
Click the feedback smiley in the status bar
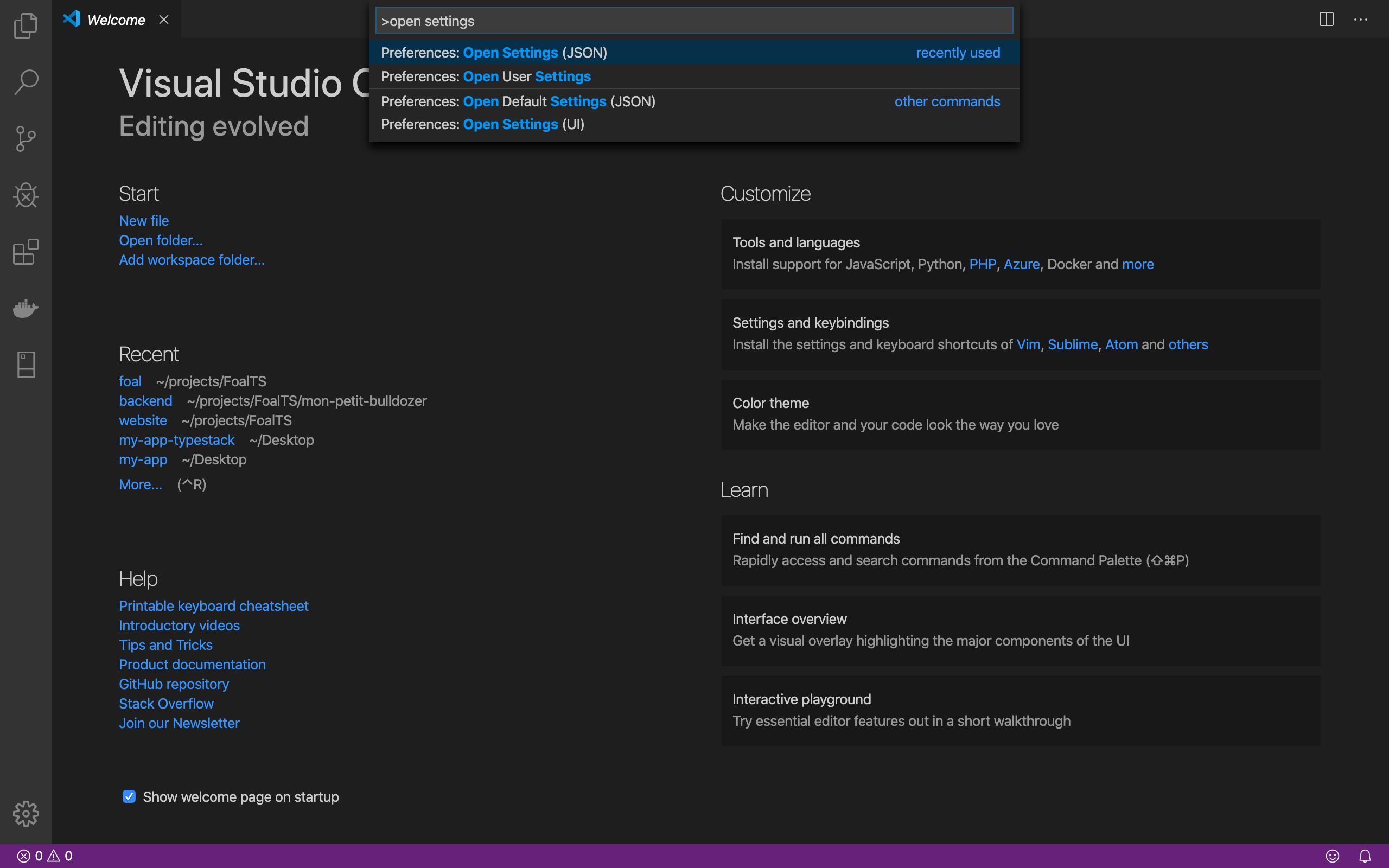click(x=1333, y=855)
